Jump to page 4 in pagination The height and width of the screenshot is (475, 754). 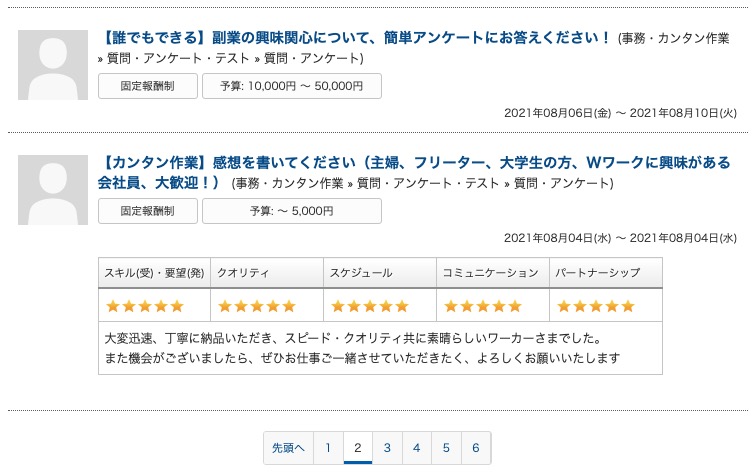pyautogui.click(x=416, y=449)
